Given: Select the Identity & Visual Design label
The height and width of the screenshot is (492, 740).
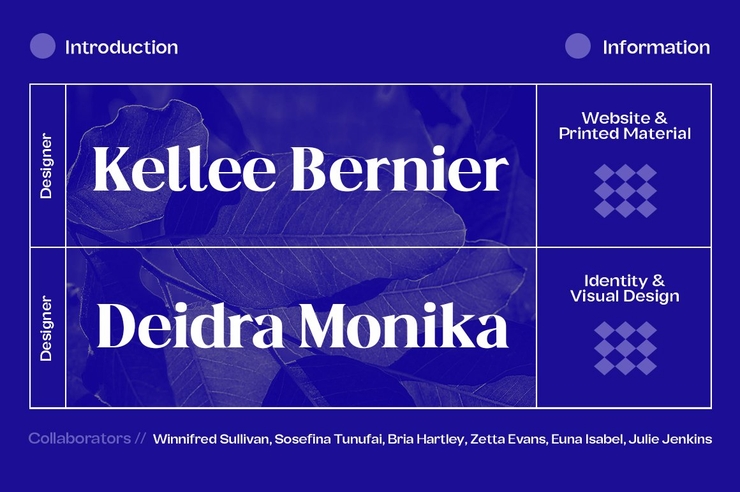Looking at the screenshot, I should (625, 288).
